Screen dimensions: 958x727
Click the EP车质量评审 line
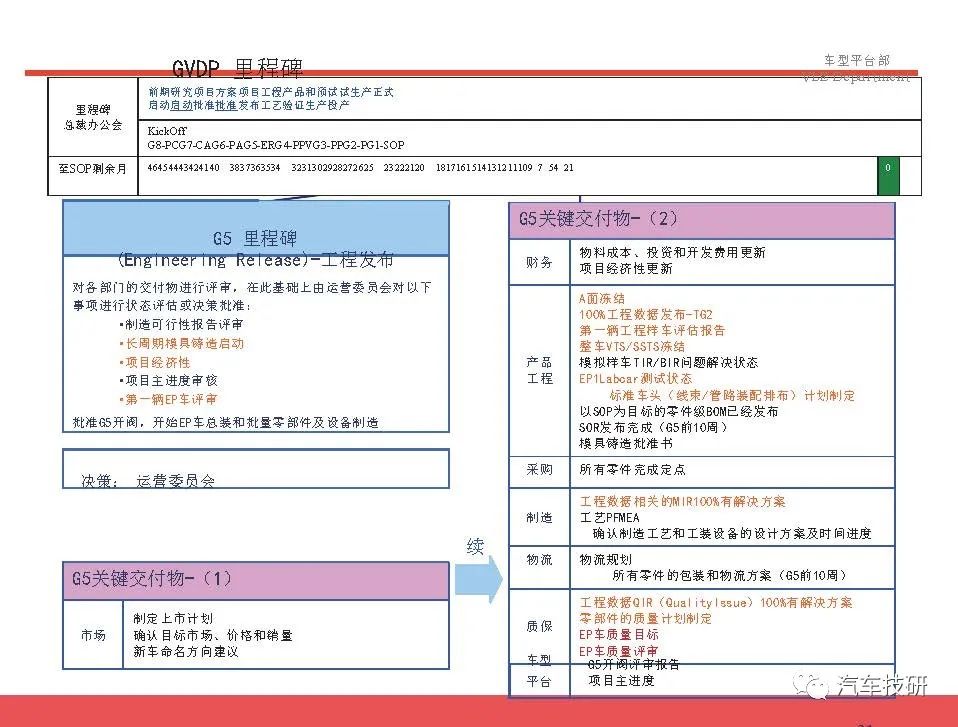619,651
